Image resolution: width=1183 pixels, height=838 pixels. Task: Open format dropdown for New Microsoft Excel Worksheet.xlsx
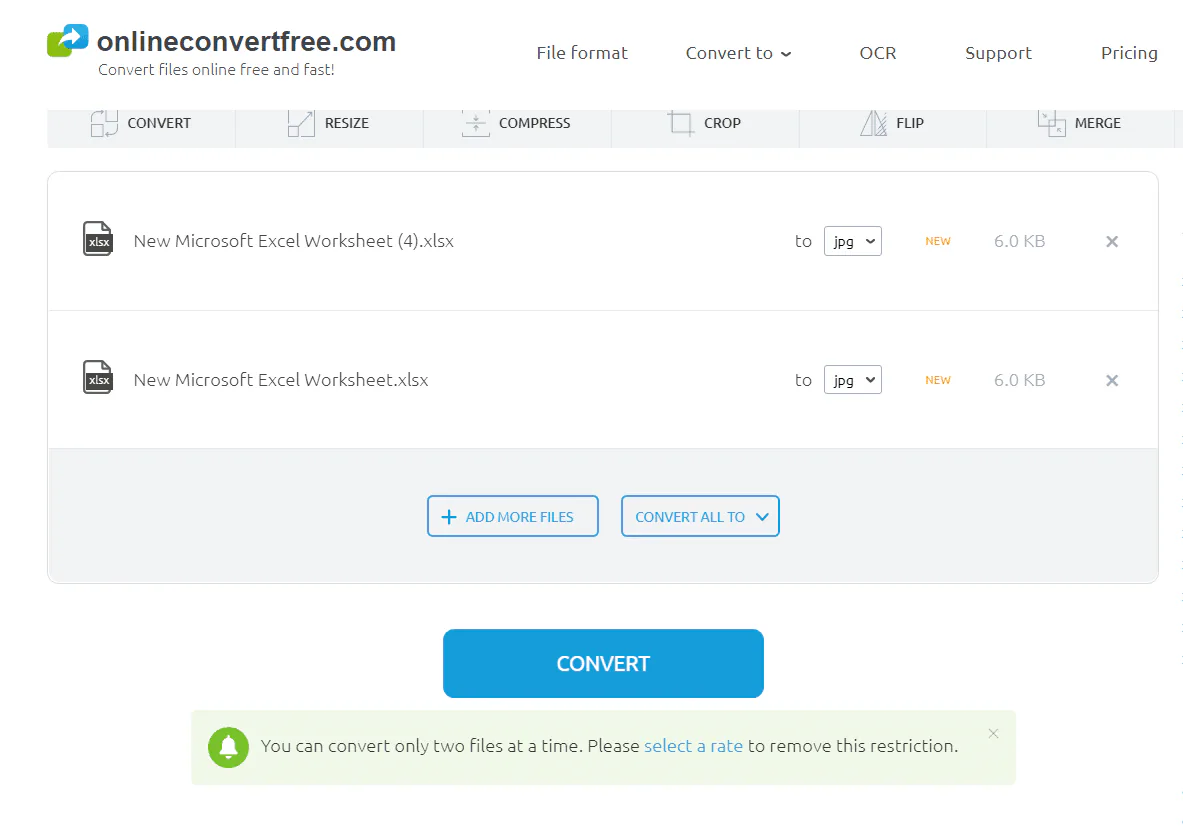[x=853, y=379]
